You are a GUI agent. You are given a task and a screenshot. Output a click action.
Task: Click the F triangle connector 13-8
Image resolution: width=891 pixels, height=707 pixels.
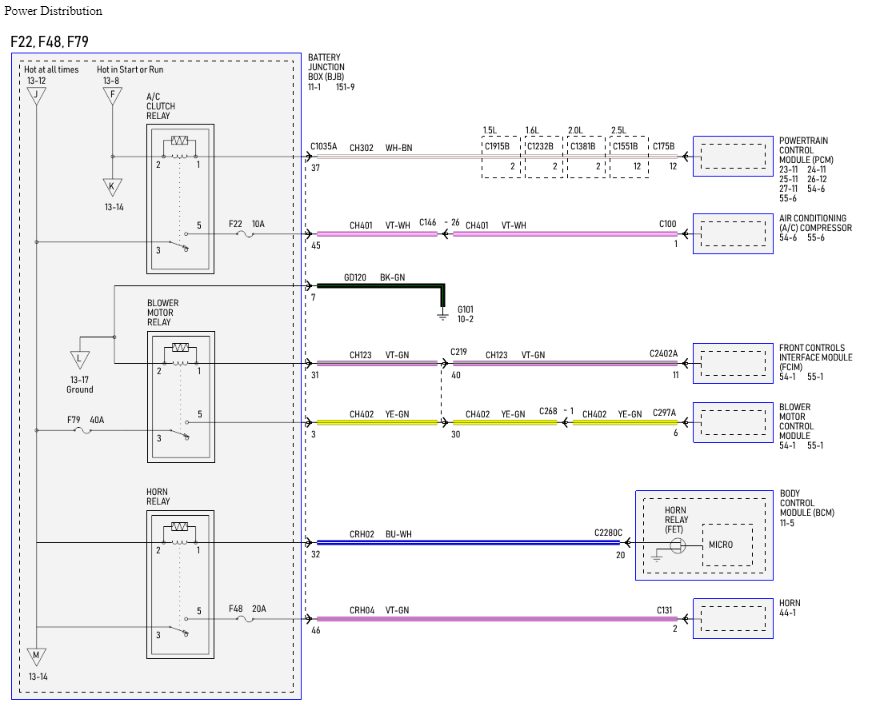pyautogui.click(x=113, y=95)
